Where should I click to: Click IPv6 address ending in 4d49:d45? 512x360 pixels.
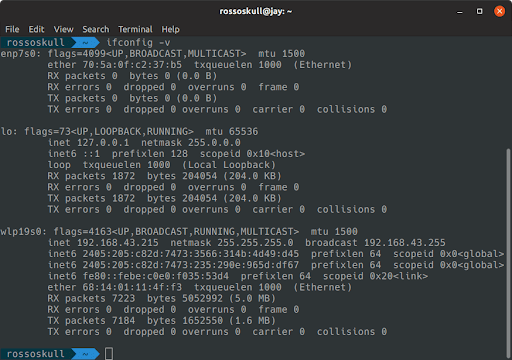coord(191,254)
